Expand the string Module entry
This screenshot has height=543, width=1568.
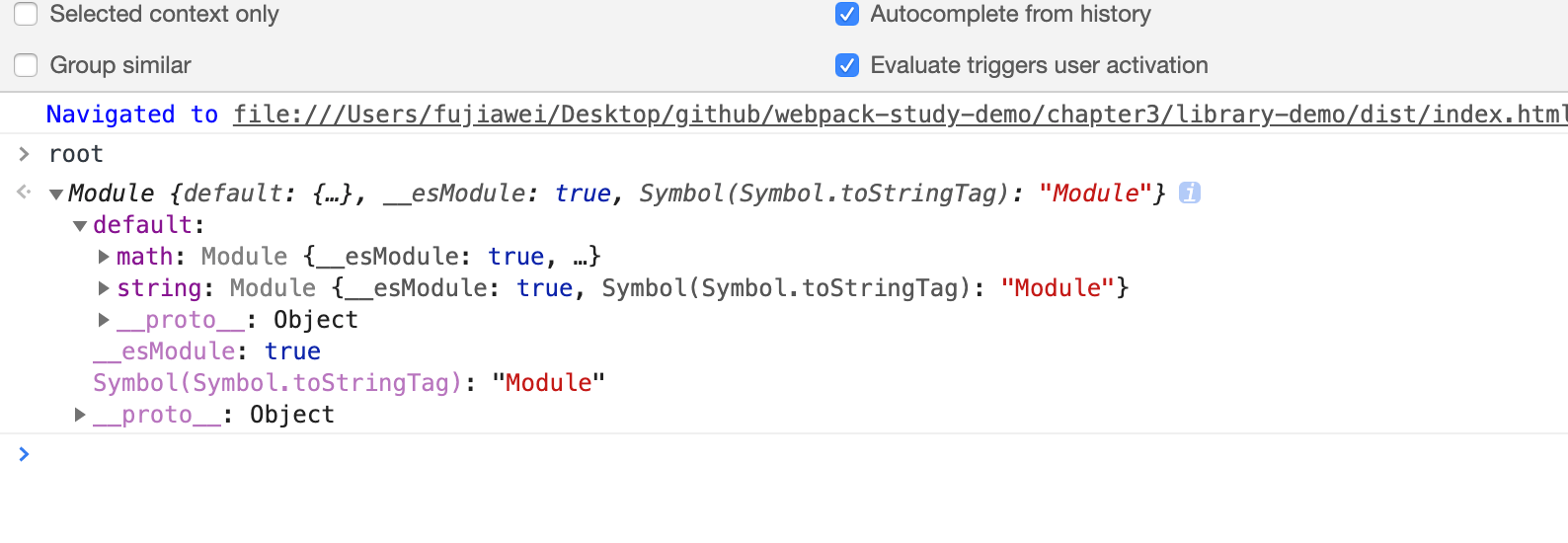pyautogui.click(x=104, y=289)
